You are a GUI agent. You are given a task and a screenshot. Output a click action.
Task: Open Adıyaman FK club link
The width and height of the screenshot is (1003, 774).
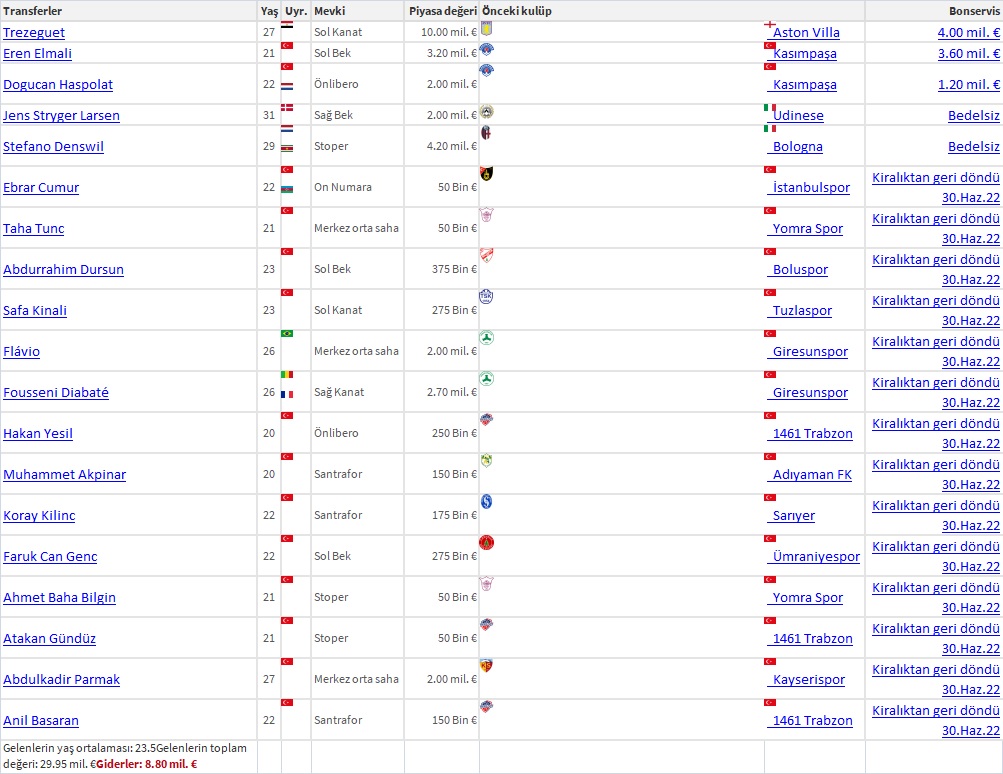[812, 475]
